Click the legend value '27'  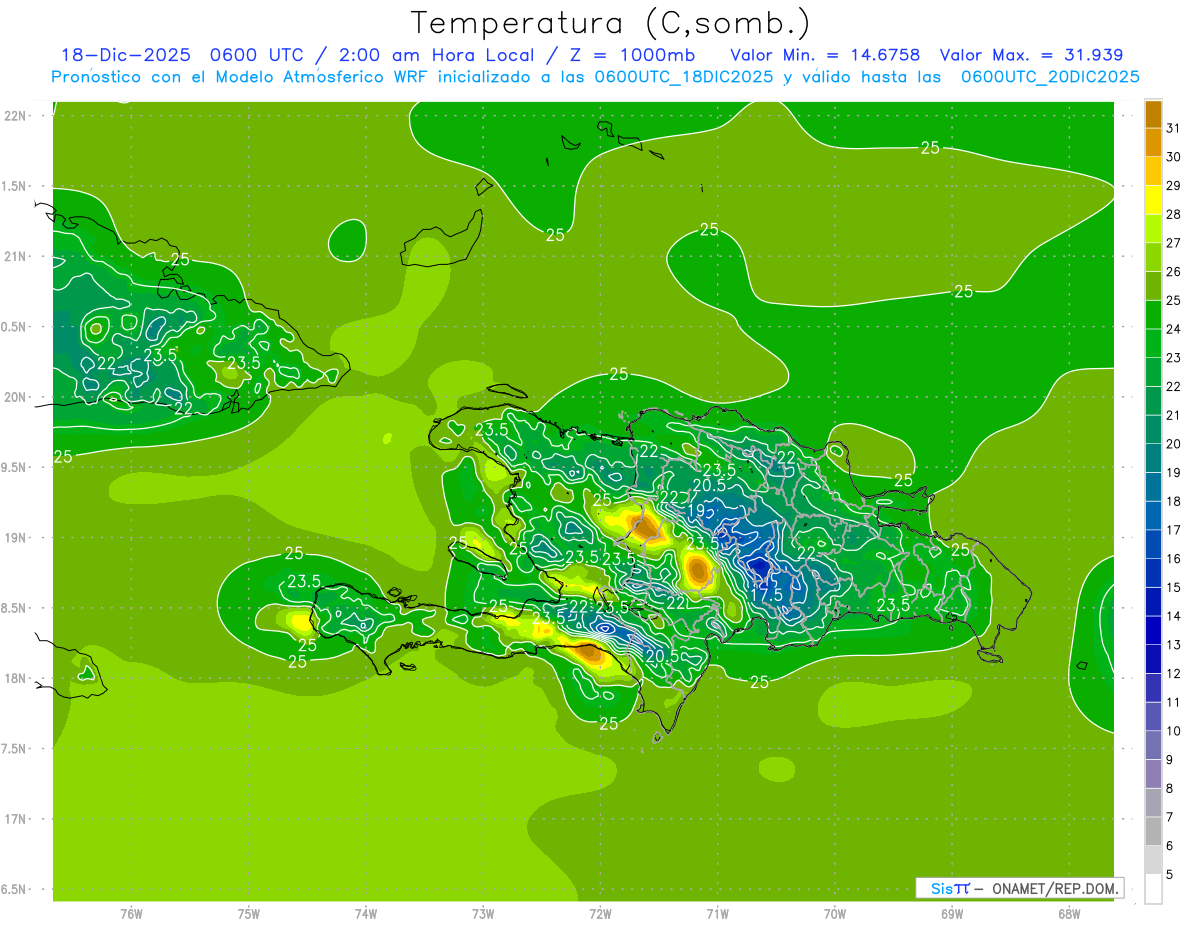point(1173,243)
